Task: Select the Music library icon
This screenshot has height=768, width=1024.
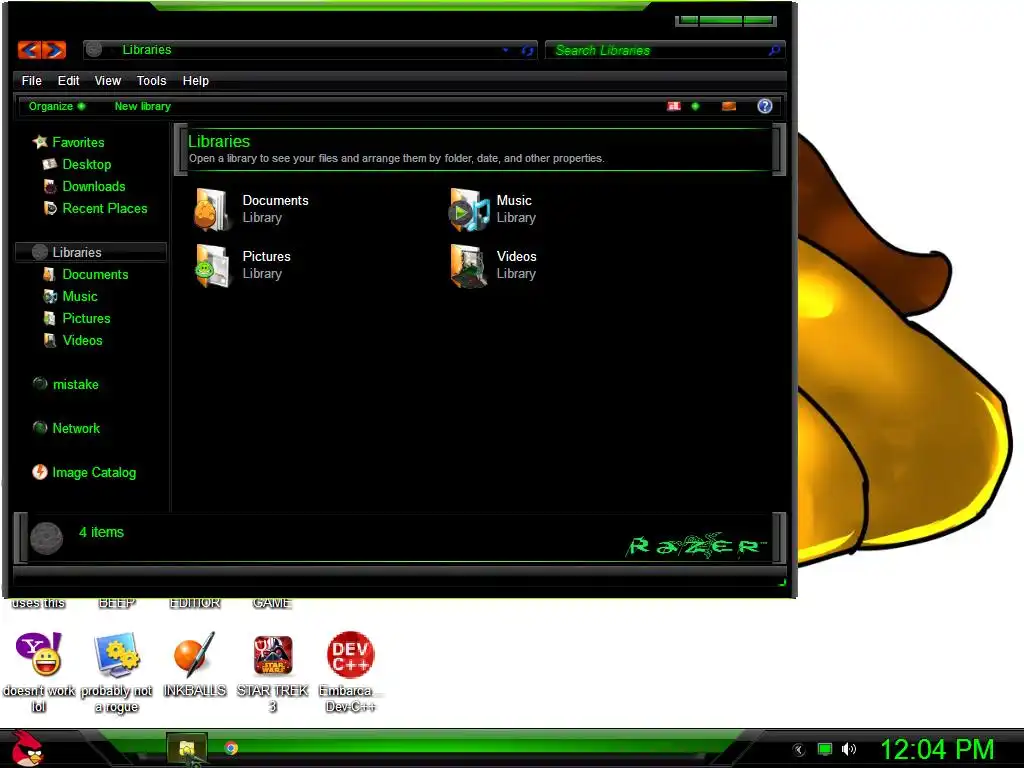Action: coord(468,209)
